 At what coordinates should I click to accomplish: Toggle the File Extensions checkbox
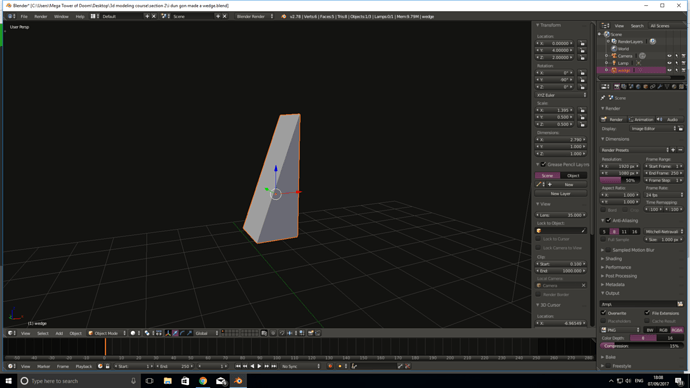coord(647,313)
